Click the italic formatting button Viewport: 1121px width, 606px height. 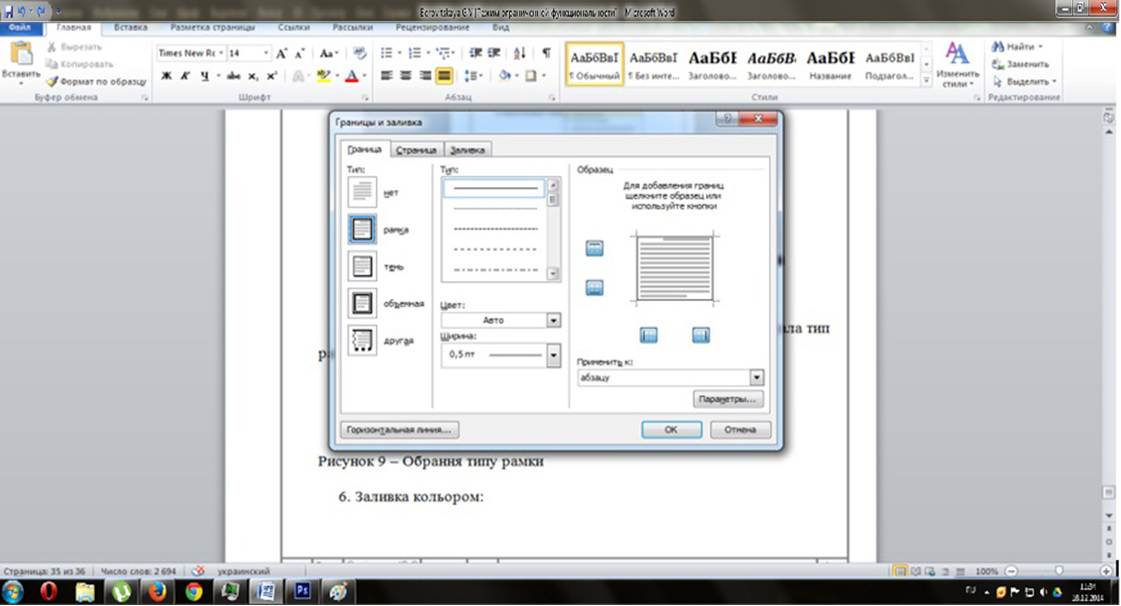pos(185,76)
